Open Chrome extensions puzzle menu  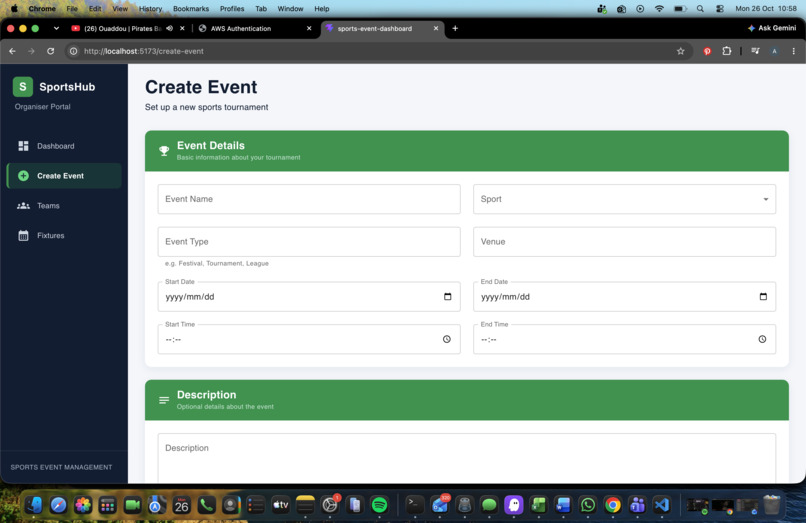click(726, 51)
